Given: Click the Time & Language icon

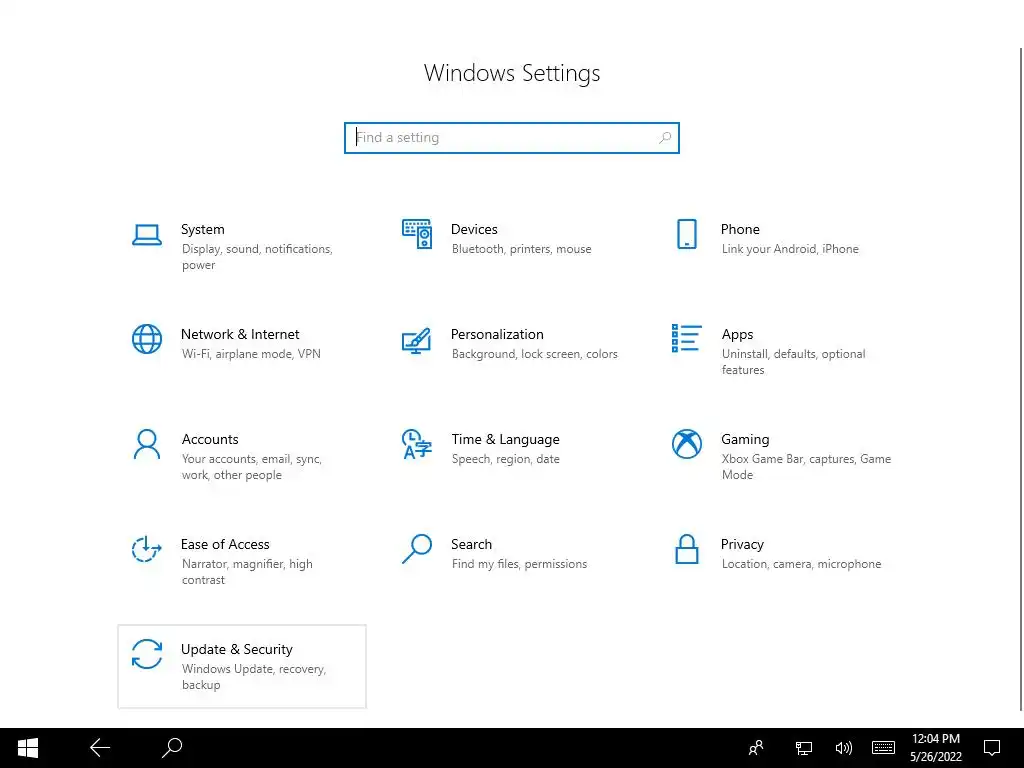Looking at the screenshot, I should pos(417,444).
